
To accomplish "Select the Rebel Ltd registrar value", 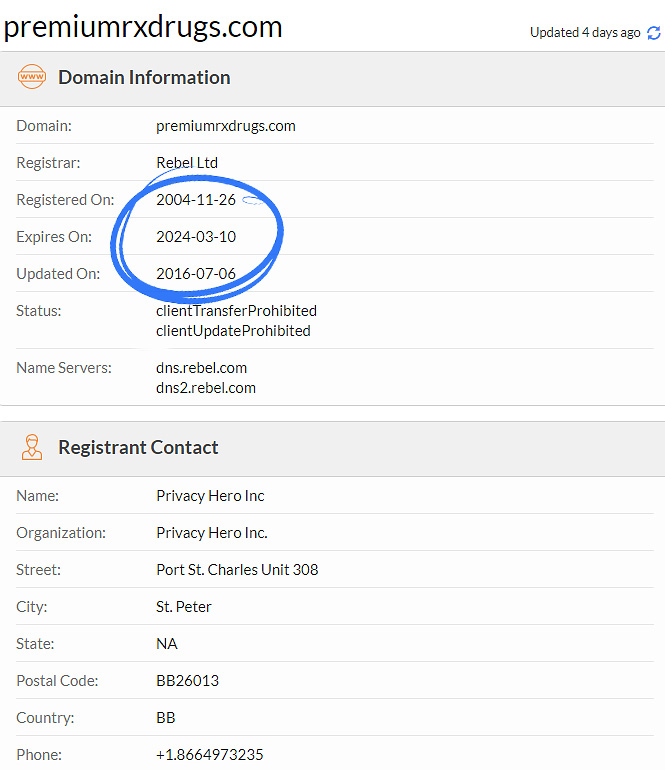I will point(187,163).
